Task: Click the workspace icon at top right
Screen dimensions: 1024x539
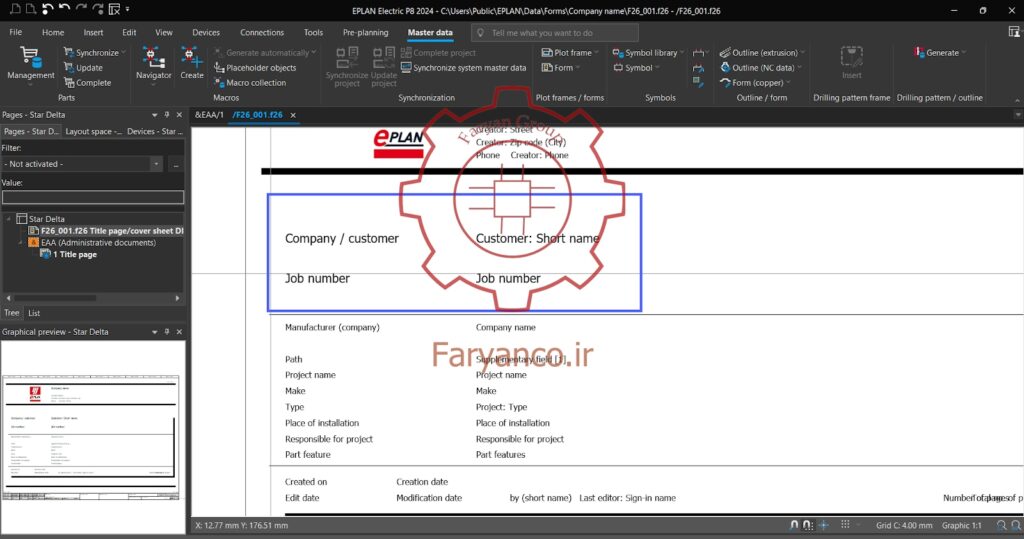Action: click(1014, 32)
